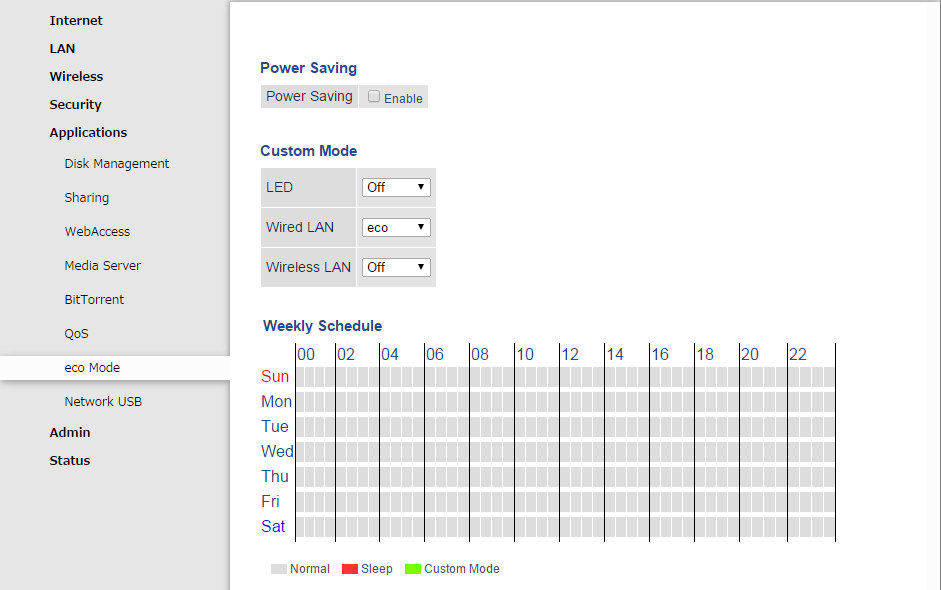This screenshot has height=590, width=941.
Task: Enable the Power Saving checkbox
Action: (x=374, y=97)
